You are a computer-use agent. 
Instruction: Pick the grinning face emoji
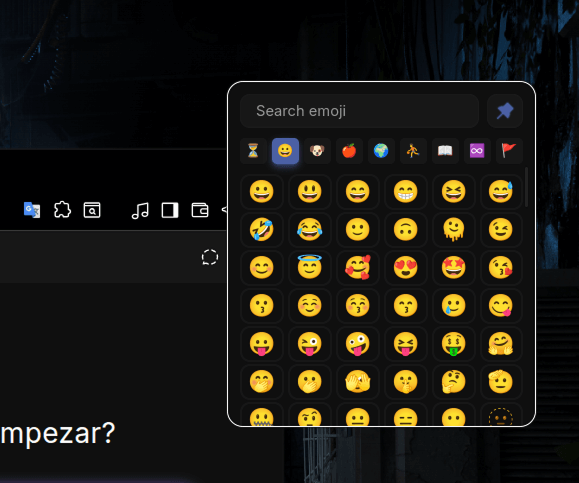click(261, 192)
